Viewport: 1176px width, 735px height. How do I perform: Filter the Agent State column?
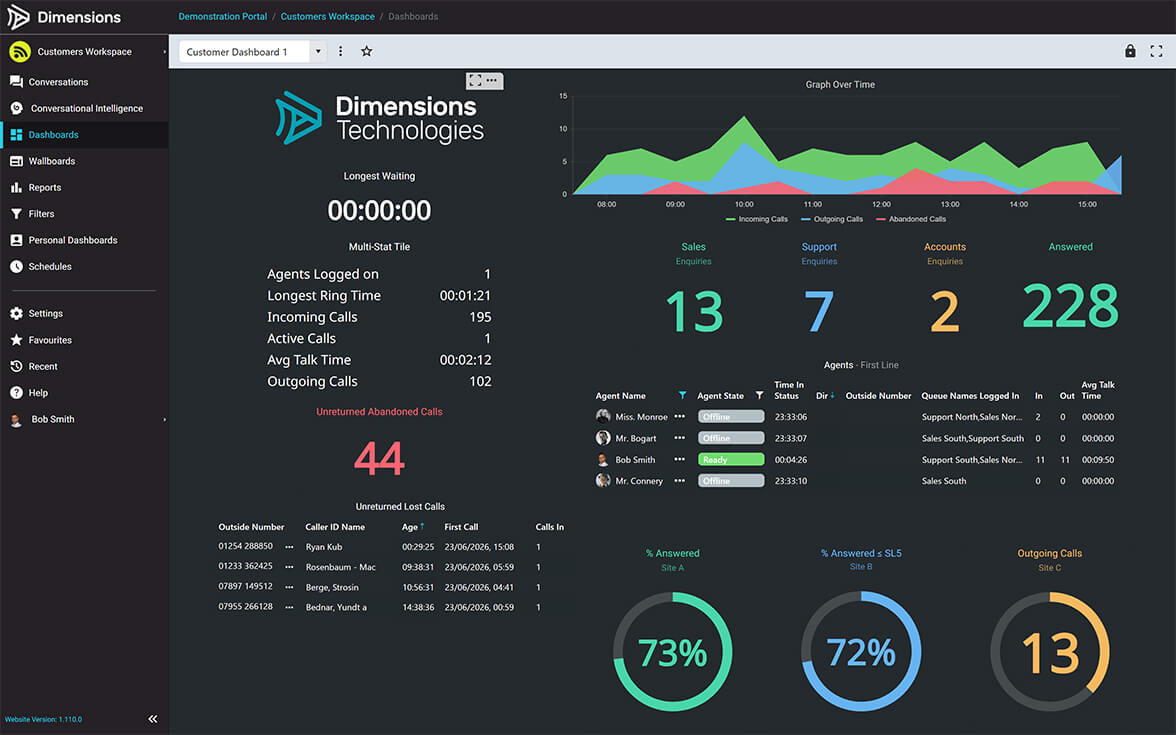759,395
